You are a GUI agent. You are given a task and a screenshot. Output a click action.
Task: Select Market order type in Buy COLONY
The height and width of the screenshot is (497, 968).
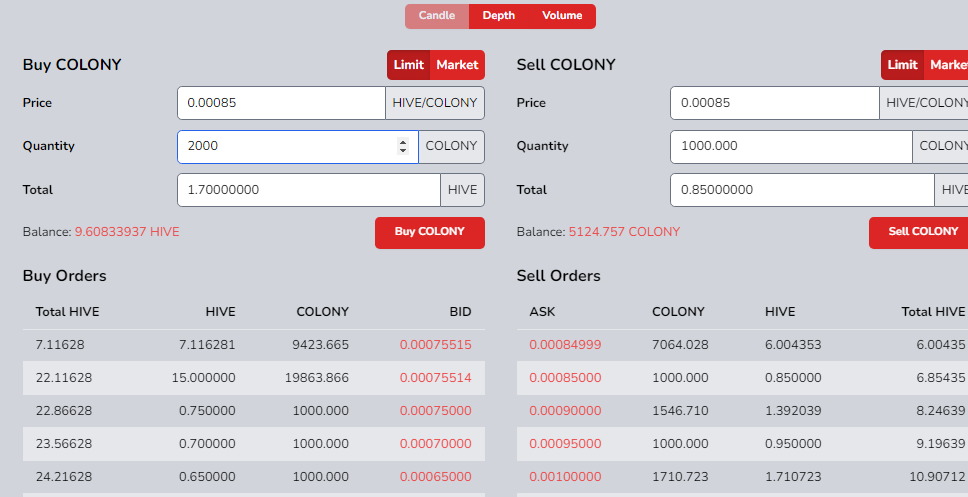[x=457, y=65]
